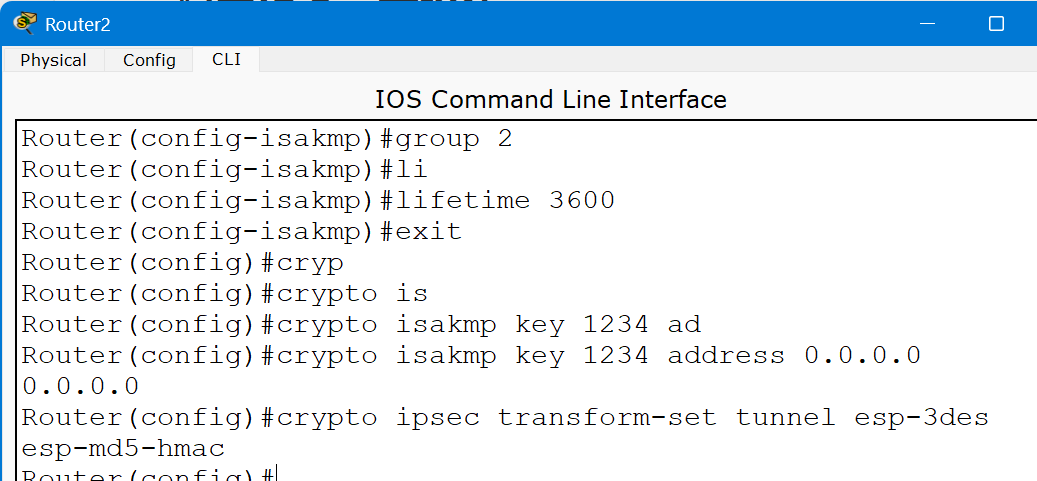Click the wrapped '0.0.0.0' mask line
This screenshot has height=481, width=1037.
point(80,386)
